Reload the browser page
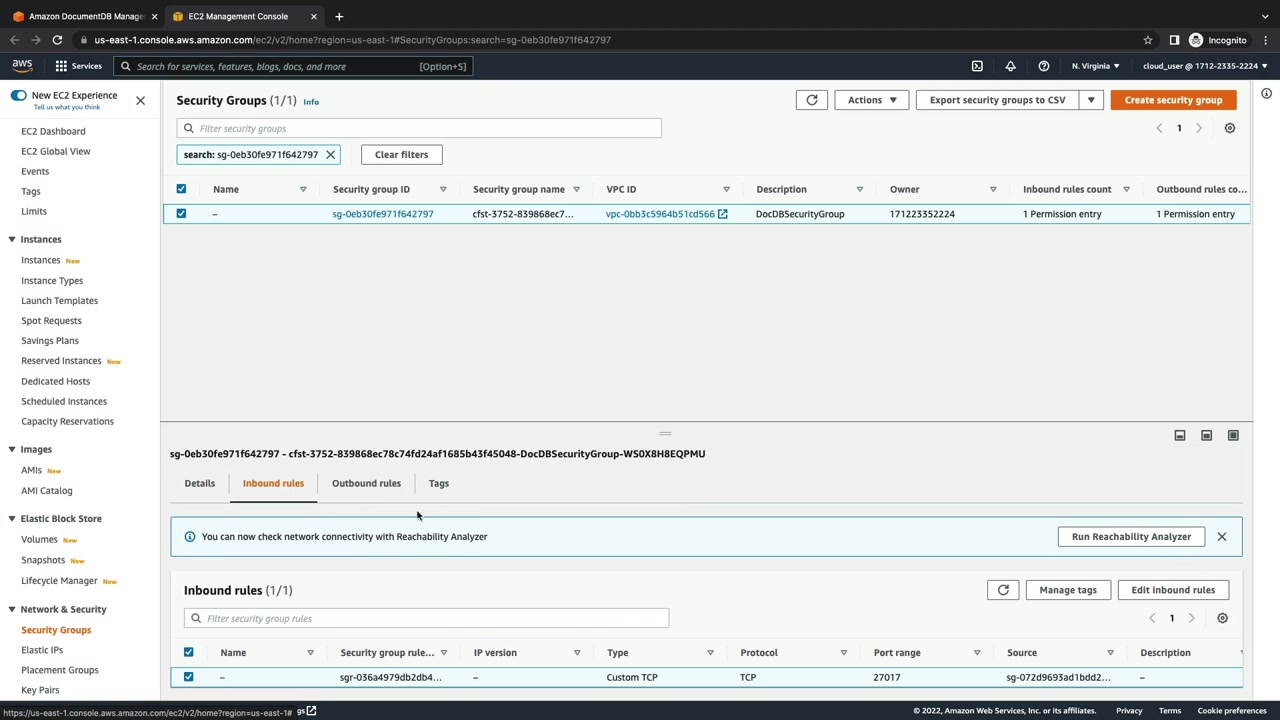 coord(57,40)
